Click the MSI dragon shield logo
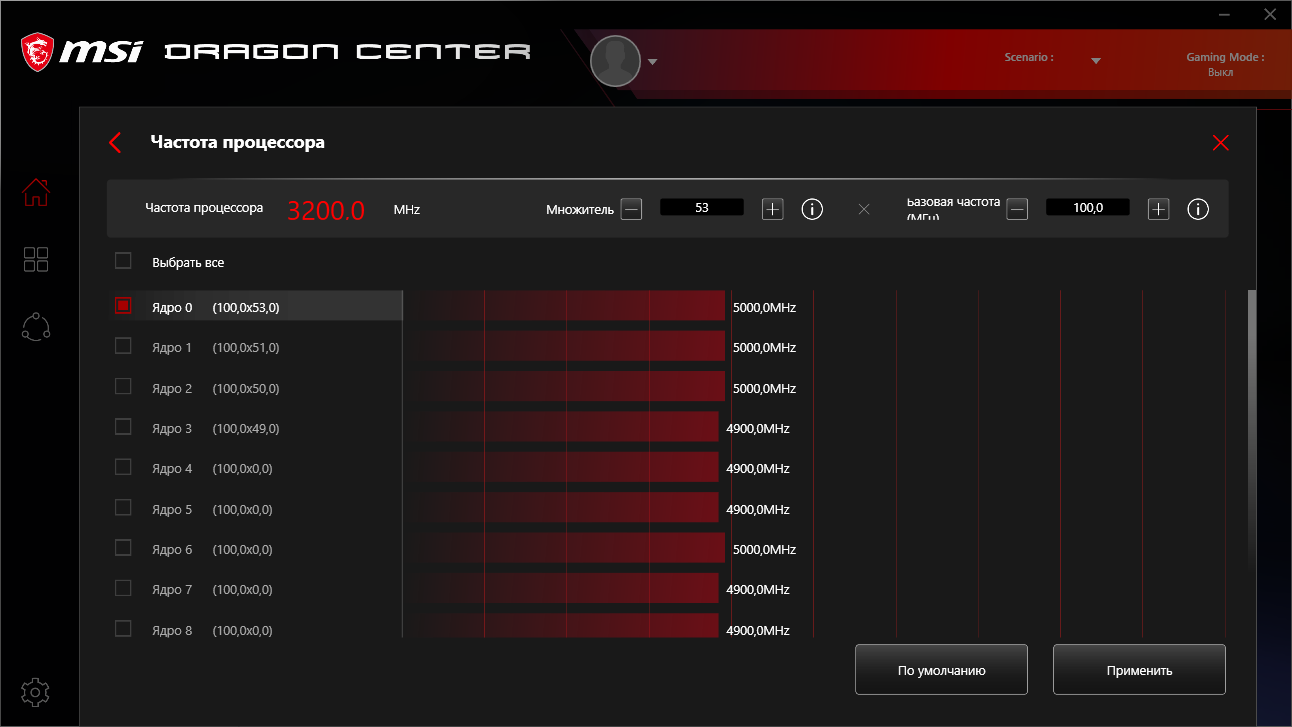This screenshot has height=727, width=1292. tap(38, 52)
